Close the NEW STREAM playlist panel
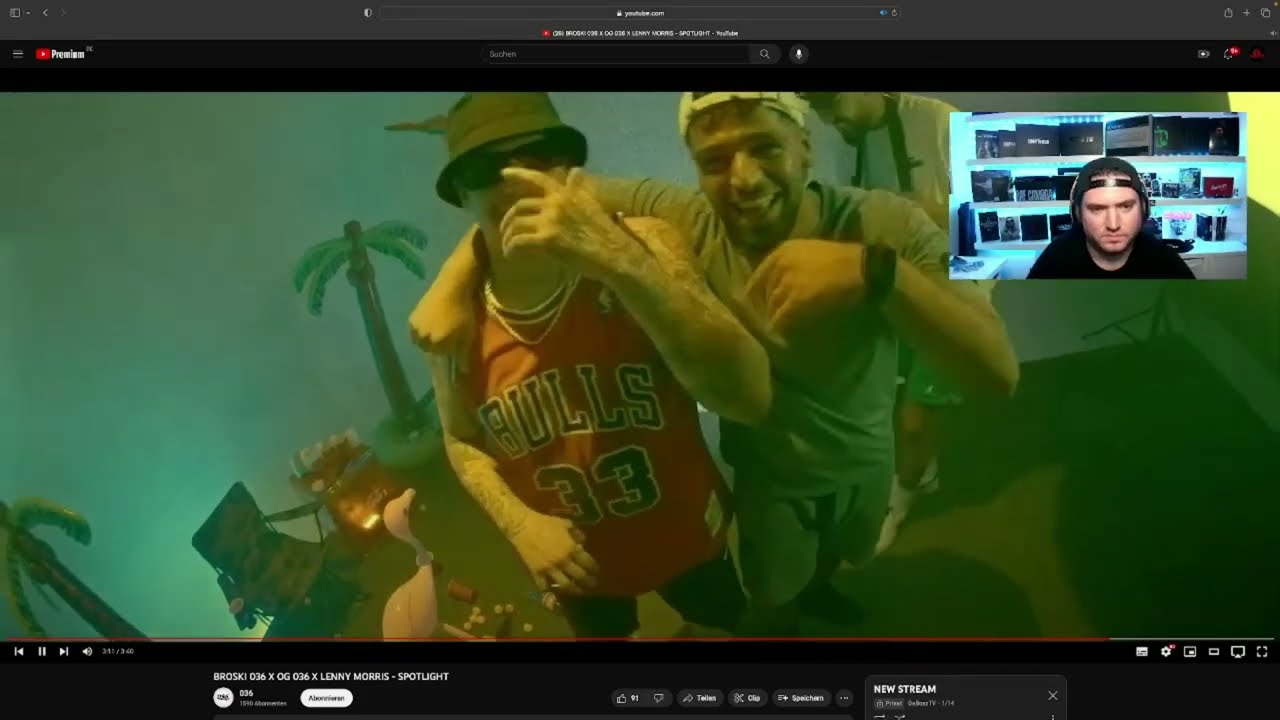 click(x=1052, y=695)
